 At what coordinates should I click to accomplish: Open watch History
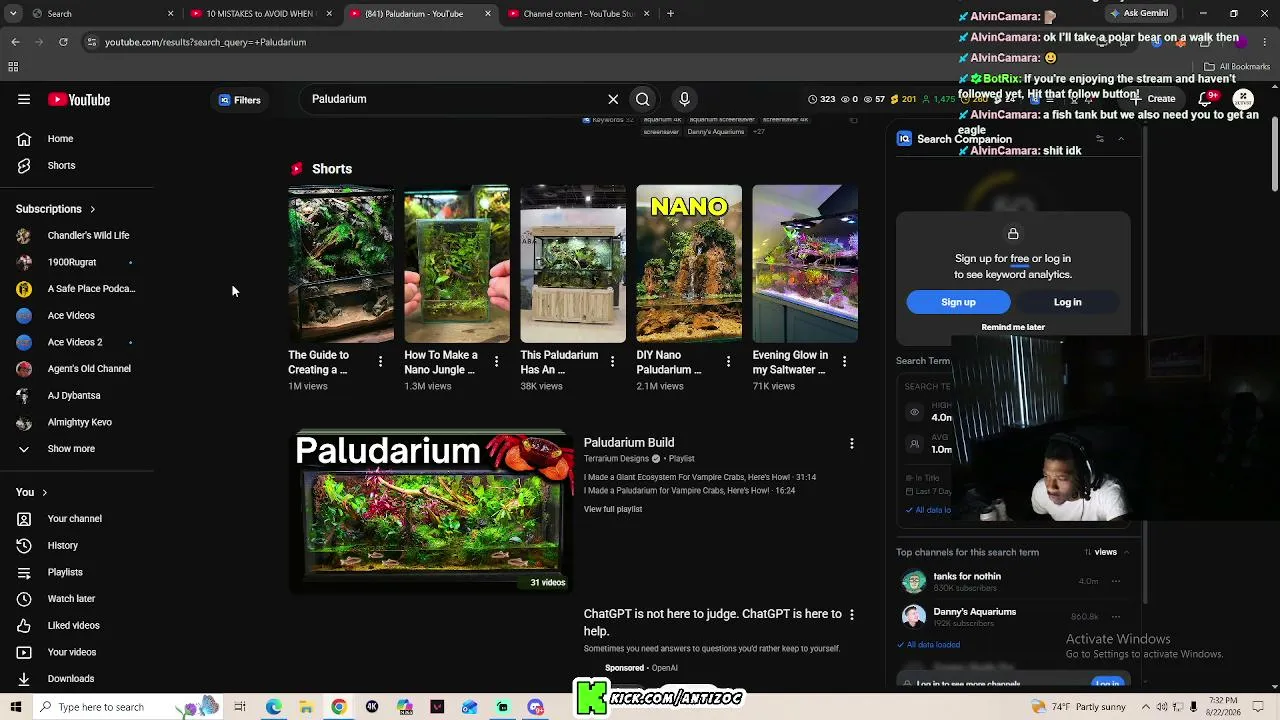pyautogui.click(x=77, y=545)
